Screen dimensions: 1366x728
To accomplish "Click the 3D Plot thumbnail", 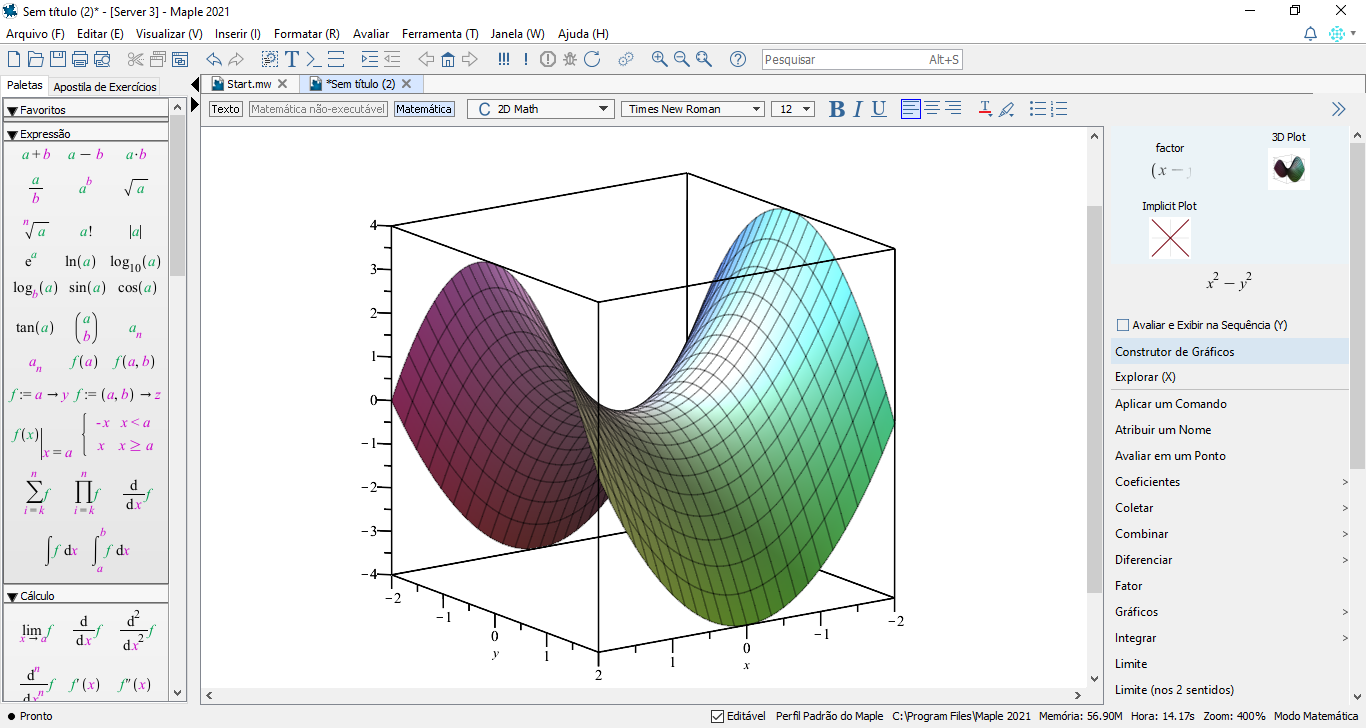I will click(1289, 169).
